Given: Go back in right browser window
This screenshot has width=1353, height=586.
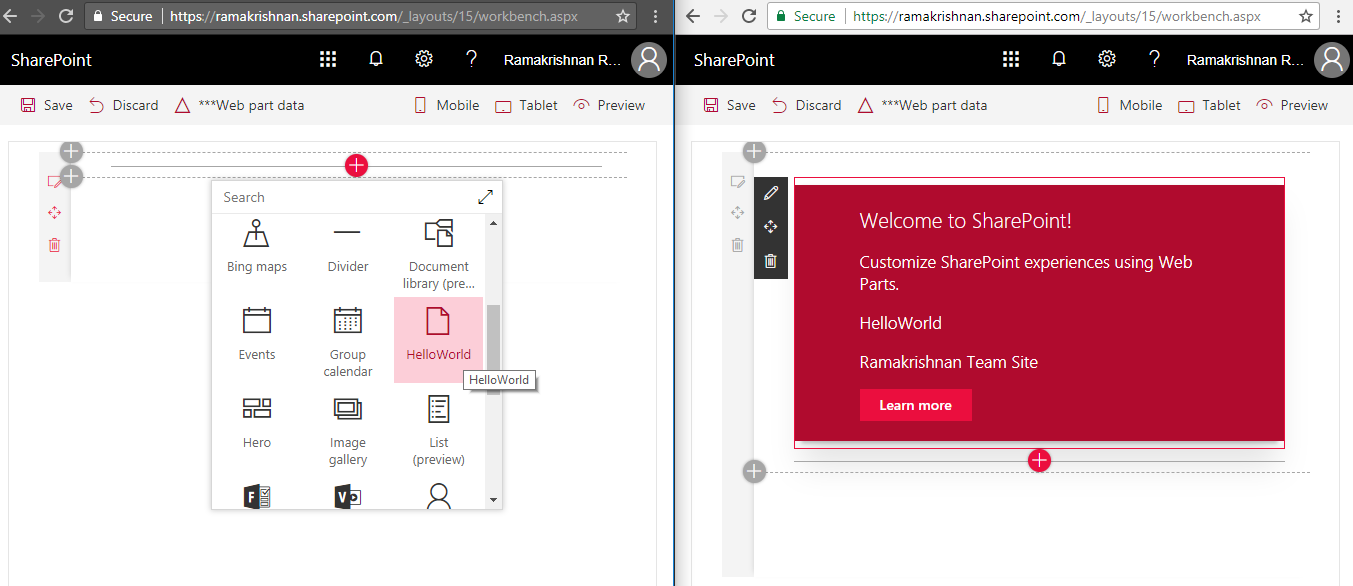Looking at the screenshot, I should click(x=693, y=16).
